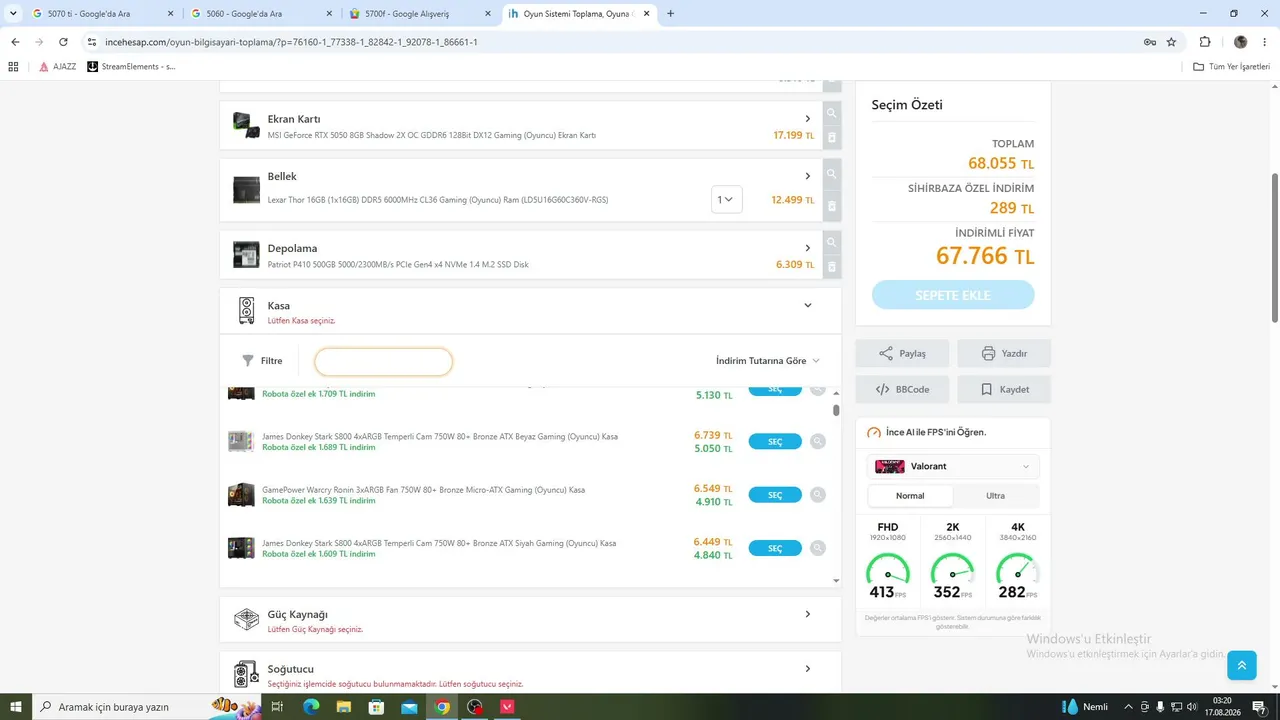
Task: Open the Valorant game selector dropdown
Action: click(953, 466)
